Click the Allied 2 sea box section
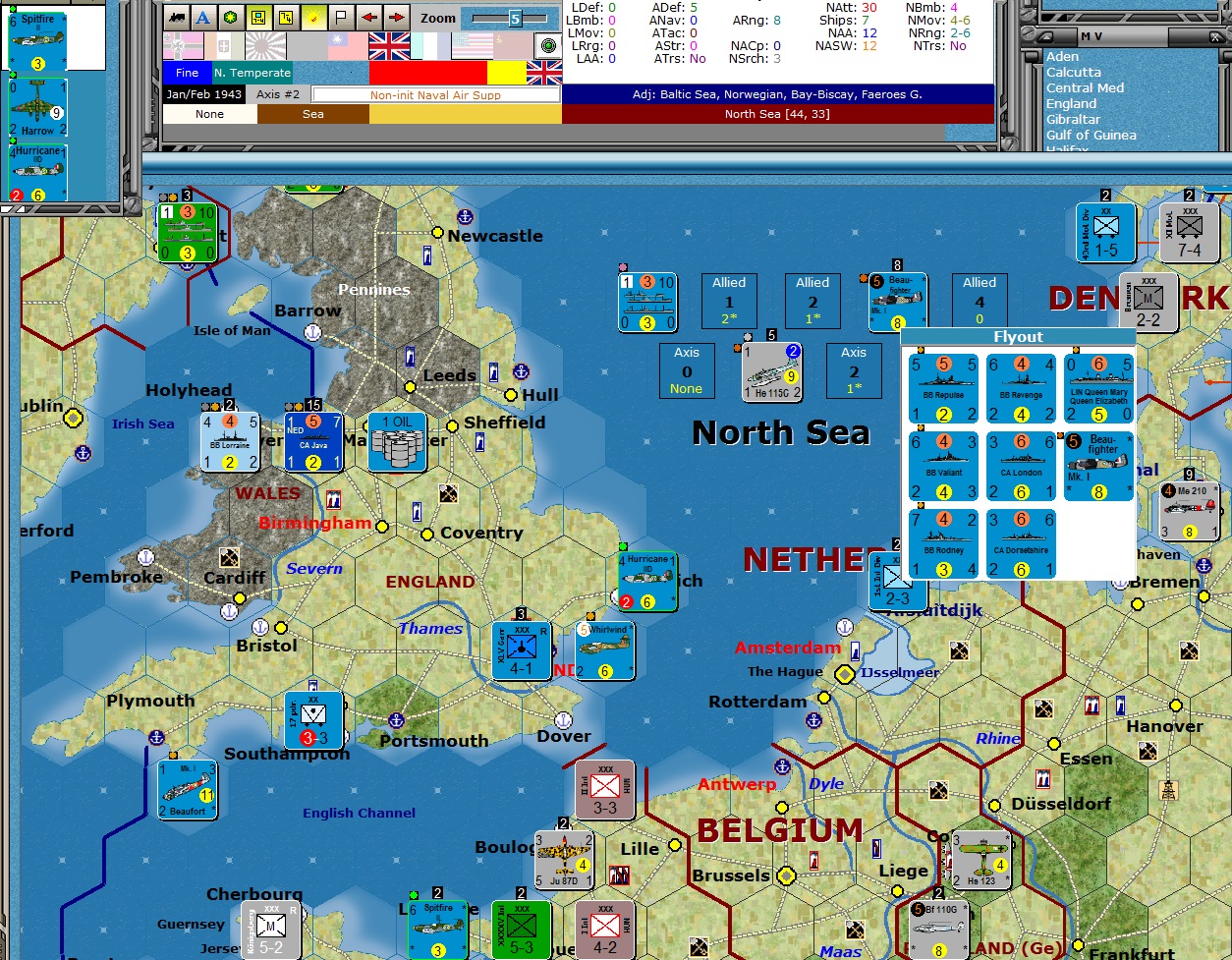The height and width of the screenshot is (960, 1232). (812, 301)
